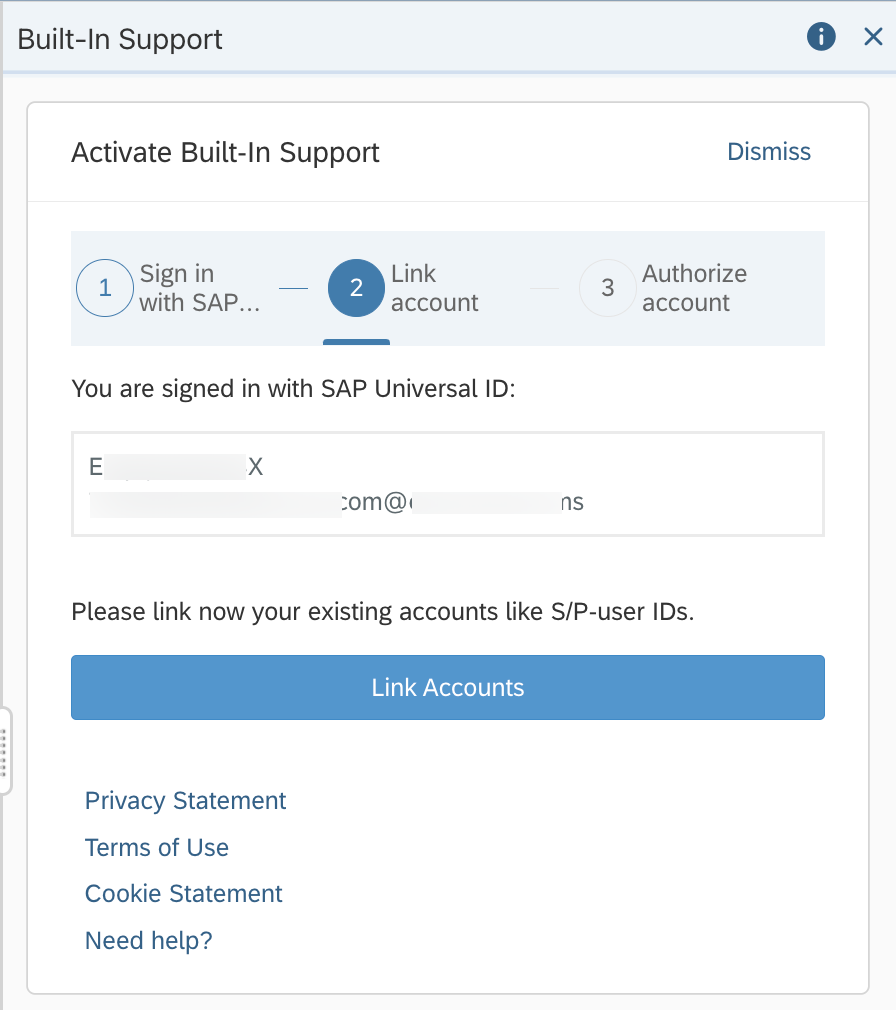Screen dimensions: 896x1010
Task: Close the Built-In Support panel
Action: click(873, 37)
